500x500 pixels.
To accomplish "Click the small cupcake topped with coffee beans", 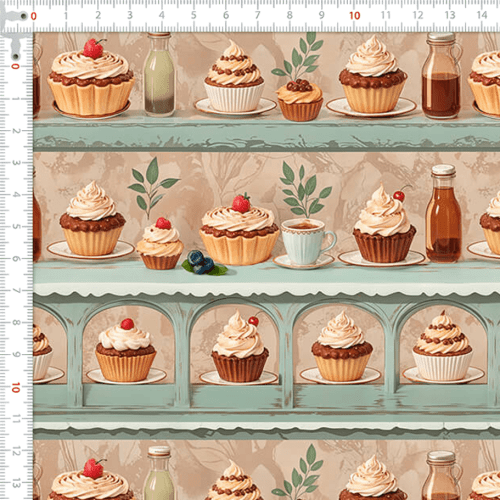I will pyautogui.click(x=300, y=100).
